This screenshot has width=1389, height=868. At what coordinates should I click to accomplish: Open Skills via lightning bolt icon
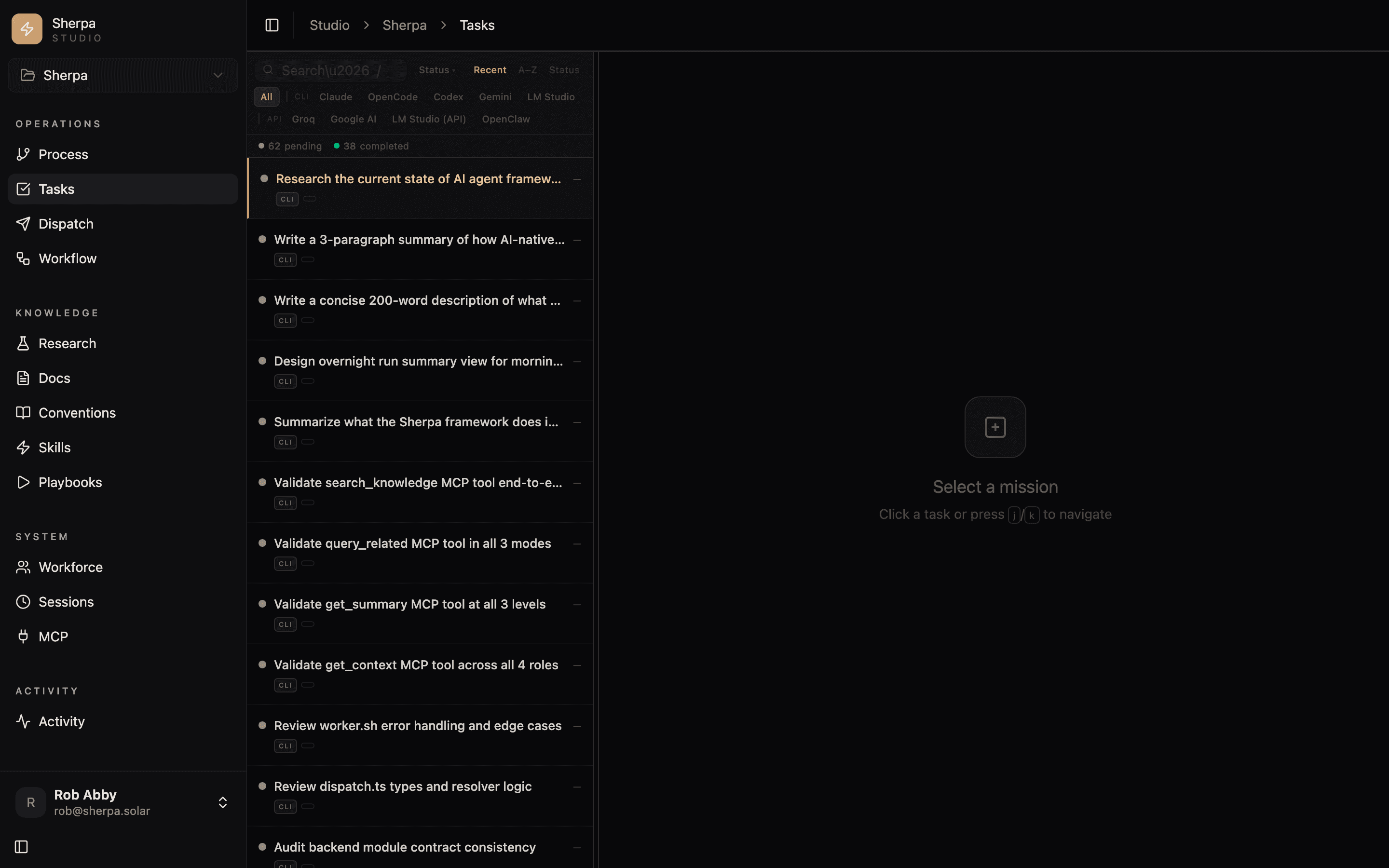click(23, 448)
